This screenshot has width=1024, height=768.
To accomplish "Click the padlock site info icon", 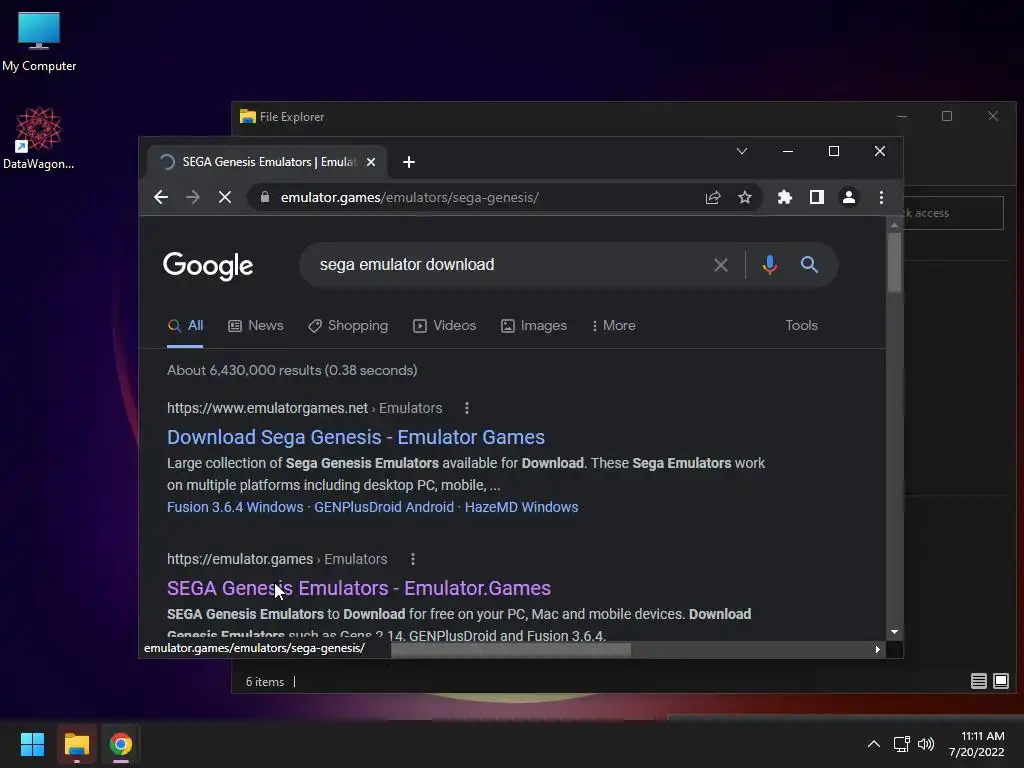I will [264, 197].
